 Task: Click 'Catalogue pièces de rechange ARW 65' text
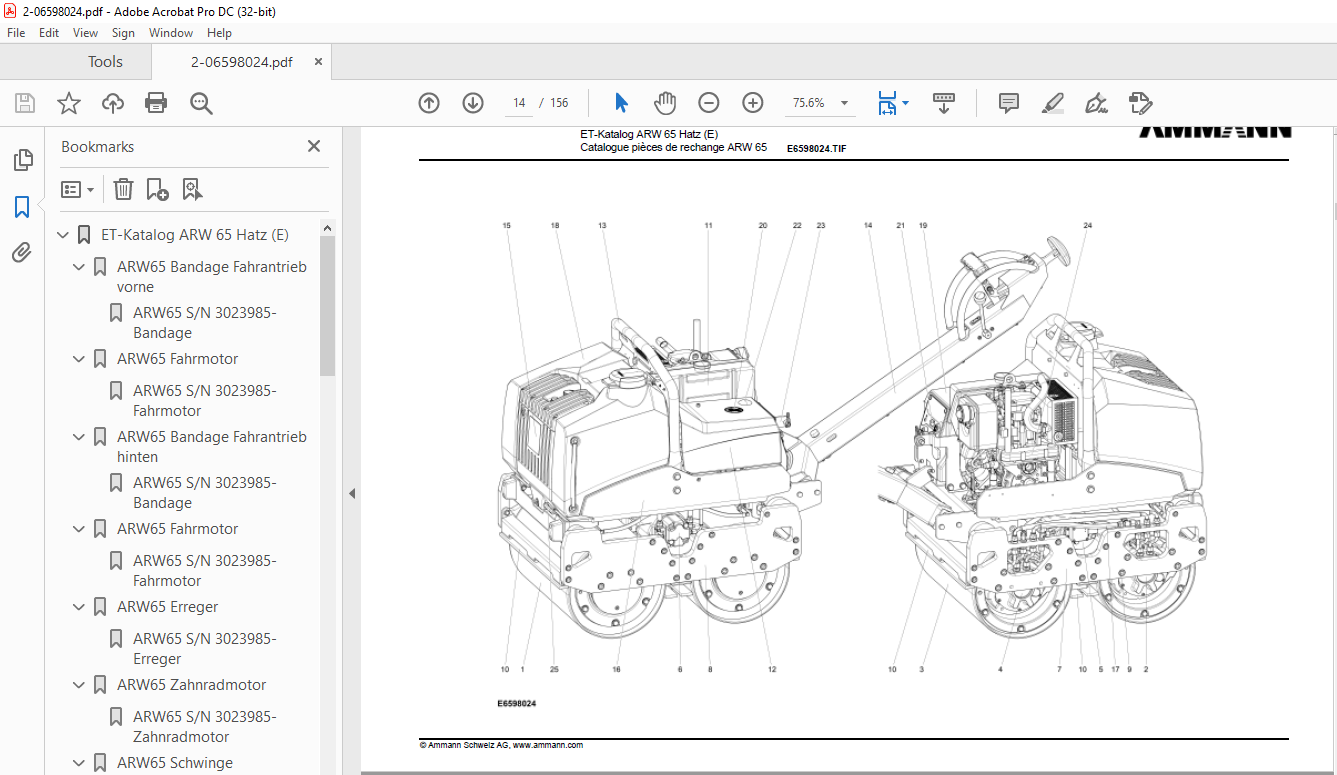pos(673,147)
